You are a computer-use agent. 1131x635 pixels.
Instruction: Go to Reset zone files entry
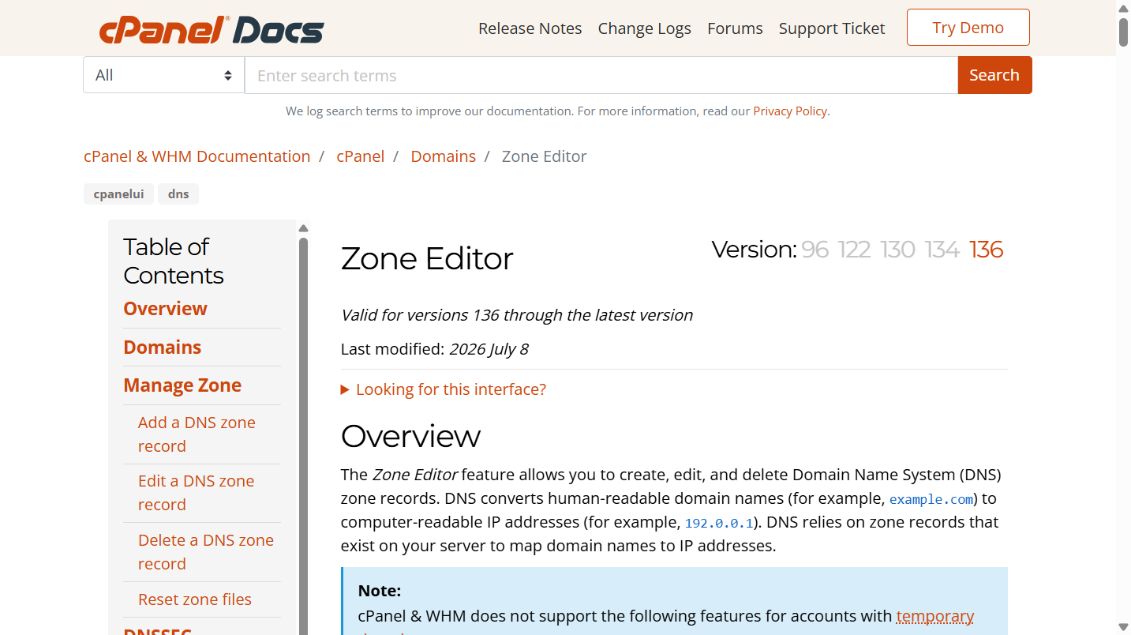195,600
